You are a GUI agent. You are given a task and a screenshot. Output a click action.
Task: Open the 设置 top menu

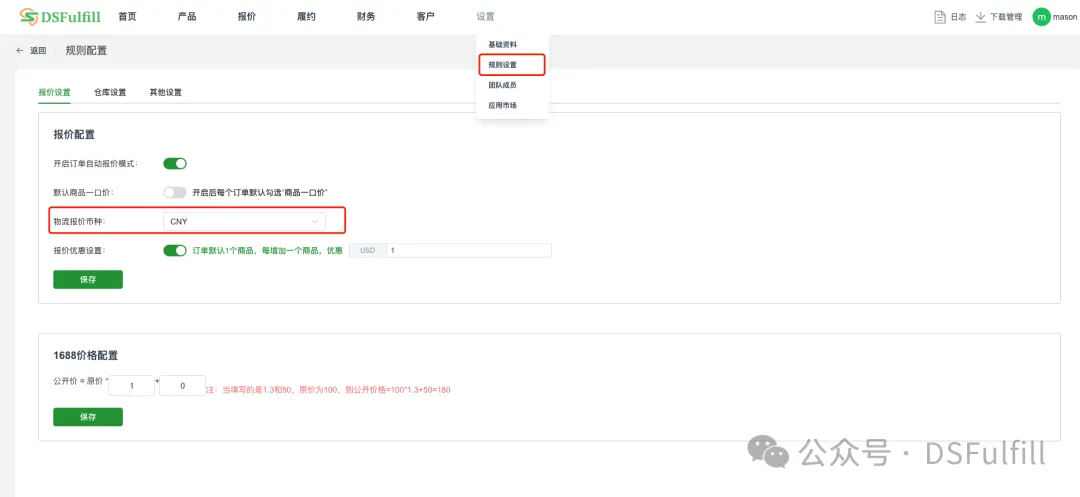pos(485,17)
